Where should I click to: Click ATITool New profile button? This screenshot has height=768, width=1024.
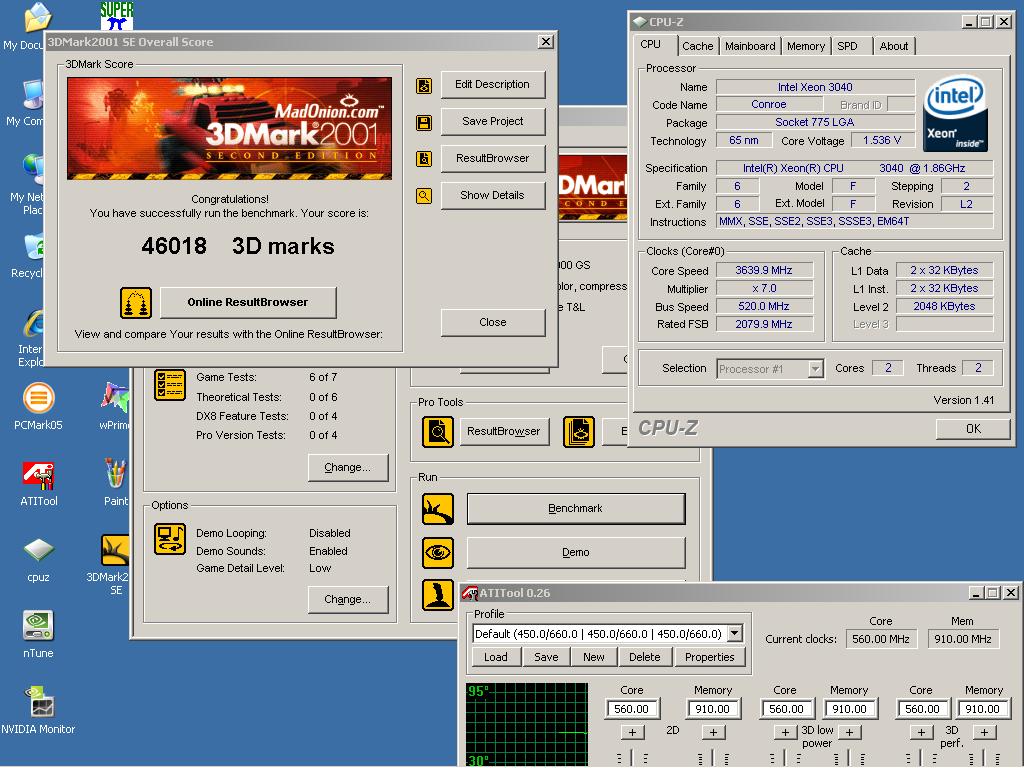point(594,658)
